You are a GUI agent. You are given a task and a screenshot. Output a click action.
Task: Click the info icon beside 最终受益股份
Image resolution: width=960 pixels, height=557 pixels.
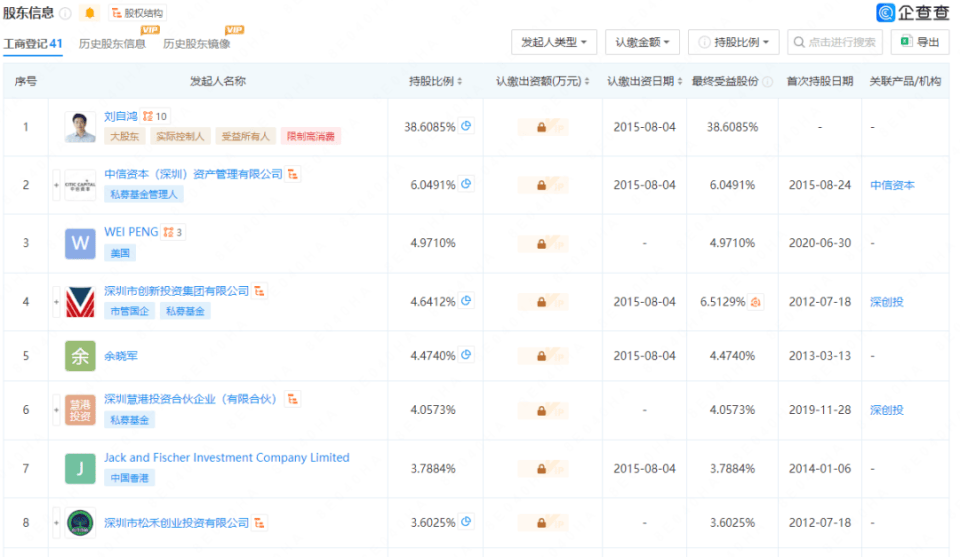767,81
